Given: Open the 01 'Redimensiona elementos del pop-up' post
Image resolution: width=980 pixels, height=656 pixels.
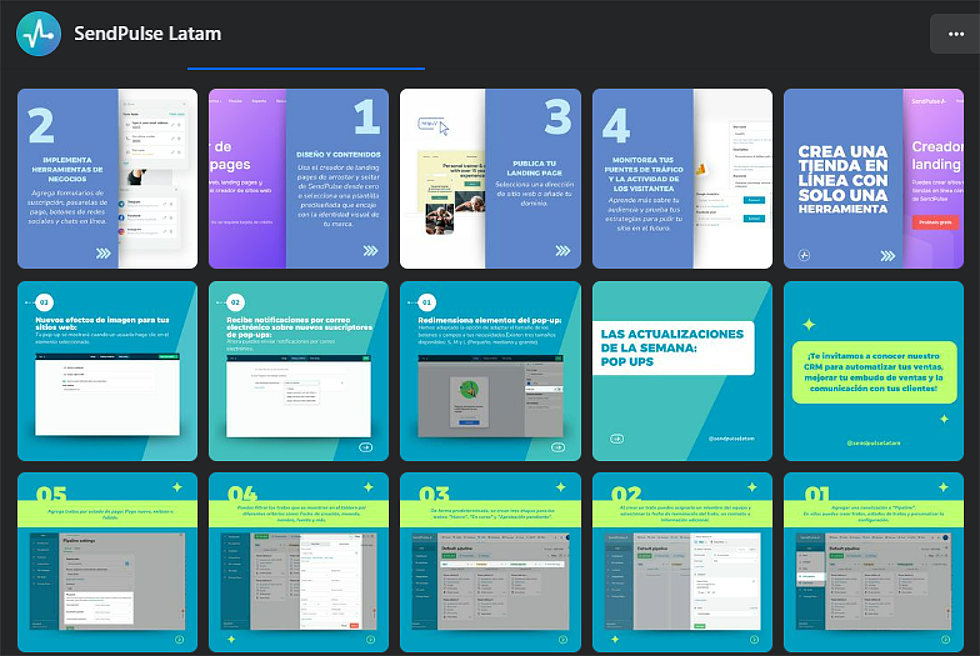Looking at the screenshot, I should click(x=491, y=371).
